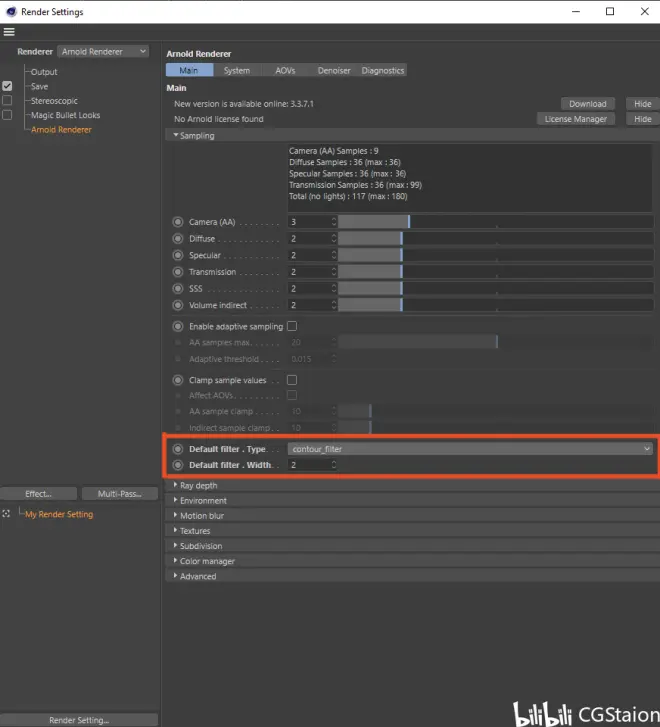This screenshot has height=727, width=660.
Task: Open the License Manager
Action: [576, 119]
